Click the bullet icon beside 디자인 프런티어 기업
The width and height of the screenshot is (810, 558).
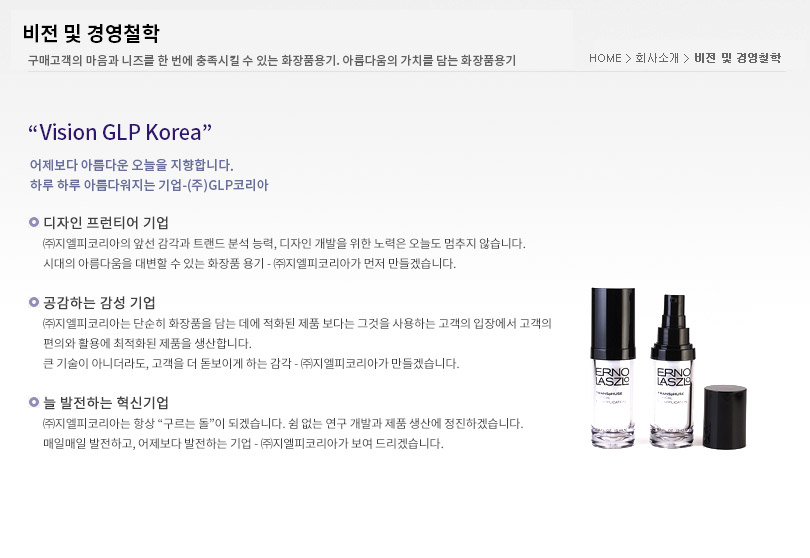pos(34,222)
